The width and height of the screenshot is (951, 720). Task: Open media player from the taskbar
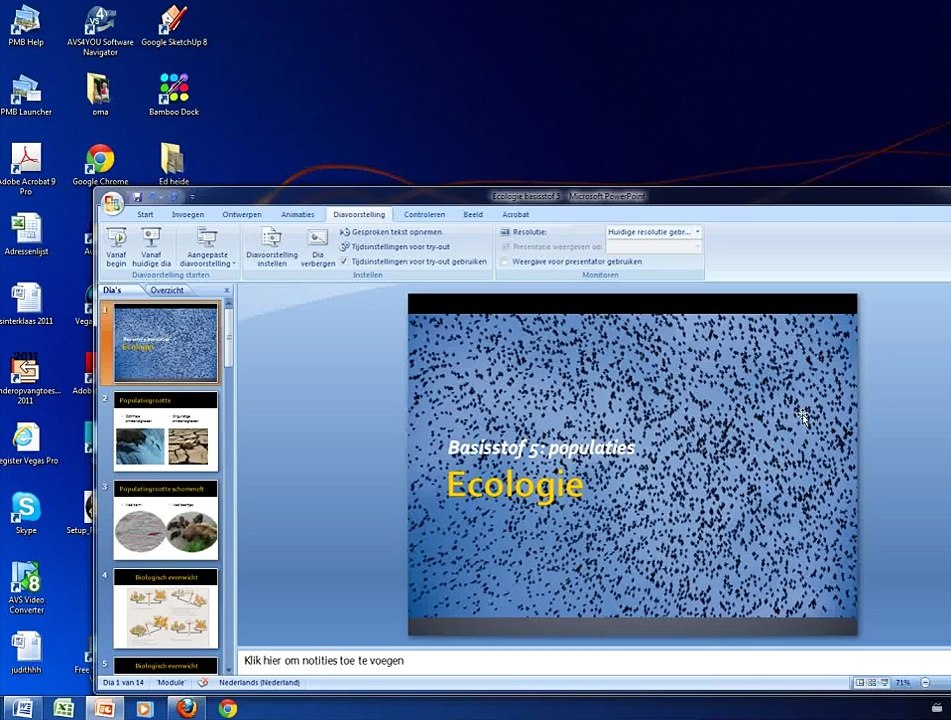click(x=145, y=708)
